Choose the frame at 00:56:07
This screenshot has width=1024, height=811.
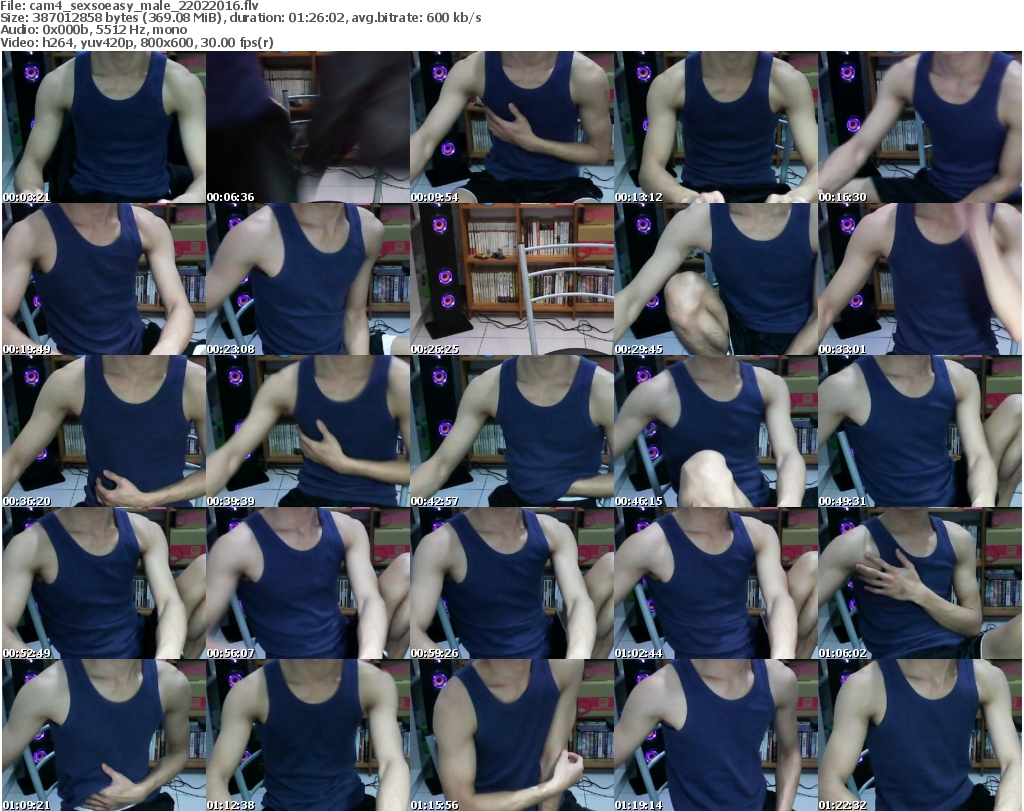point(308,583)
